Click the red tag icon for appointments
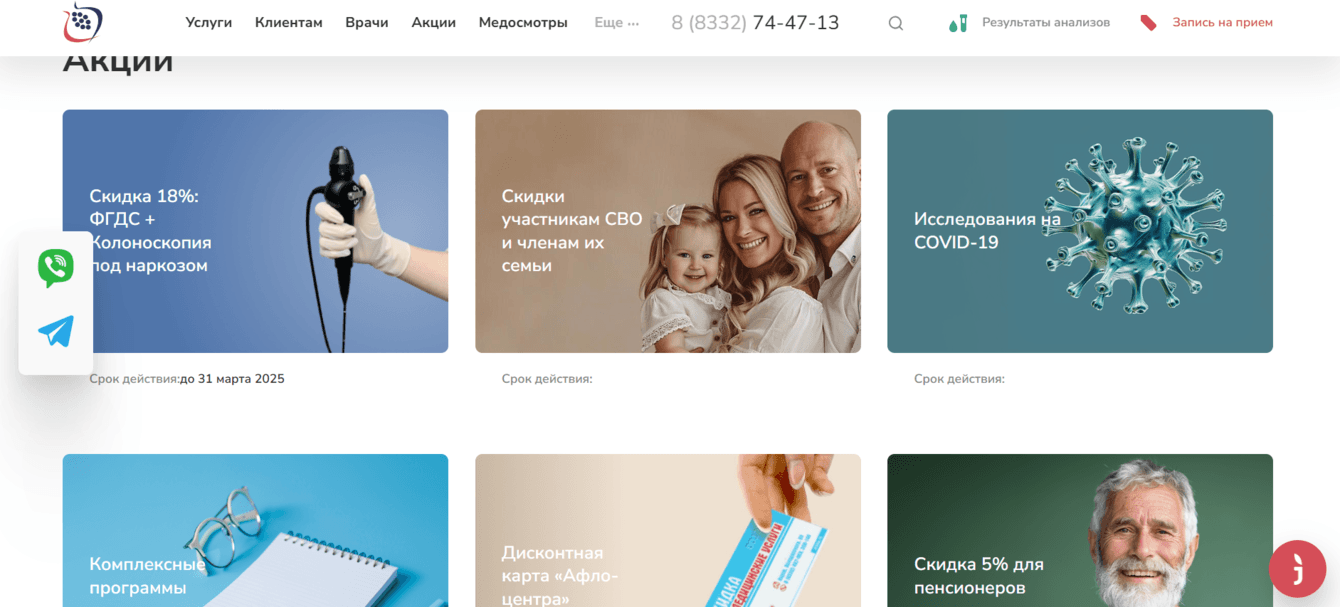Image resolution: width=1340 pixels, height=607 pixels. tap(1149, 23)
